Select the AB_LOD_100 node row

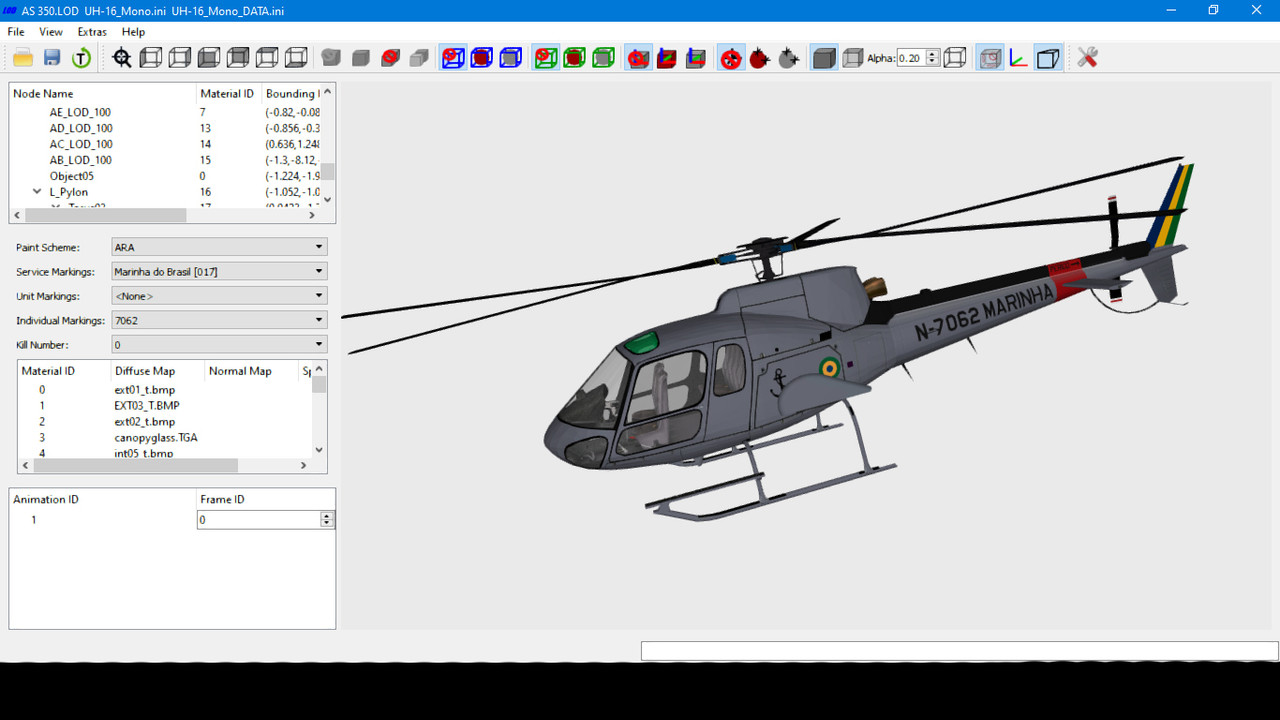(165, 160)
